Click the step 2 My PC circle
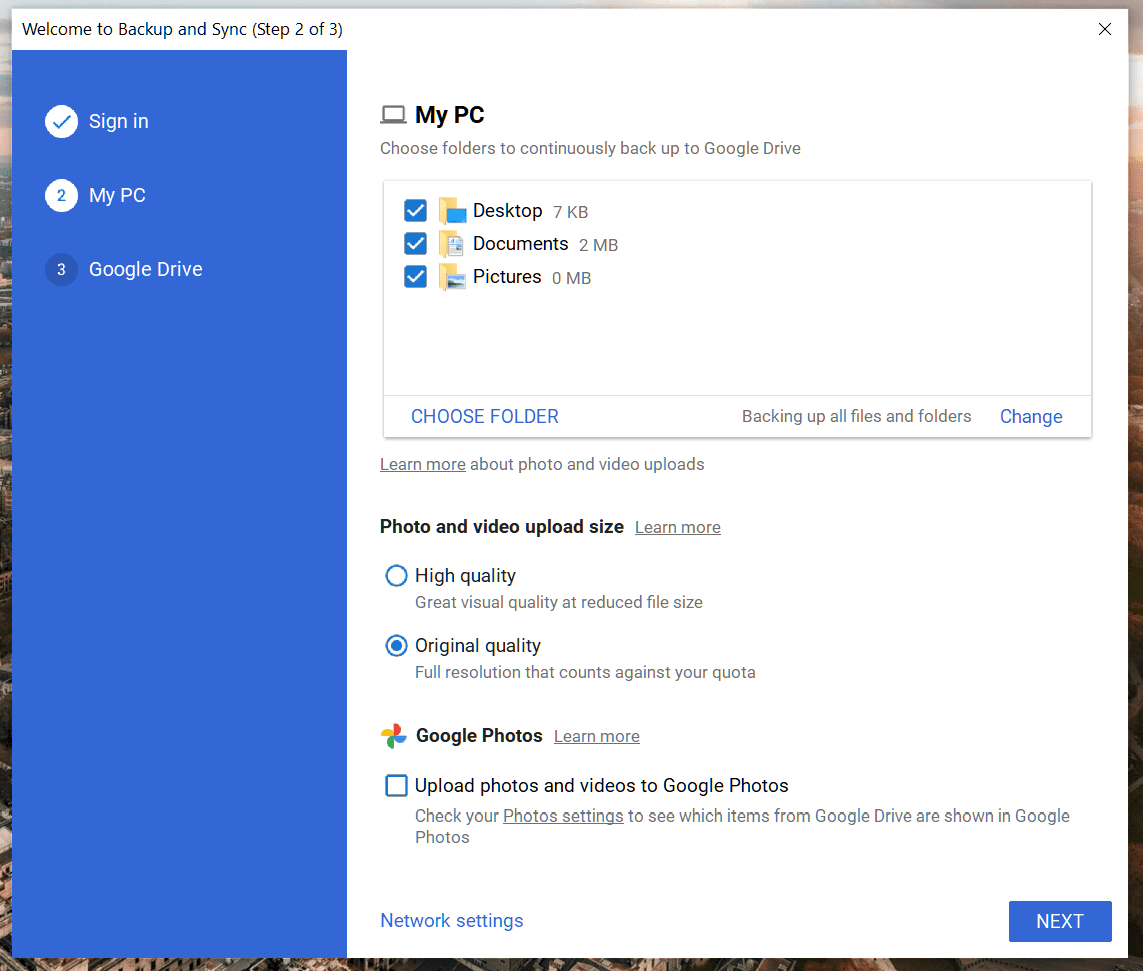 coord(61,195)
